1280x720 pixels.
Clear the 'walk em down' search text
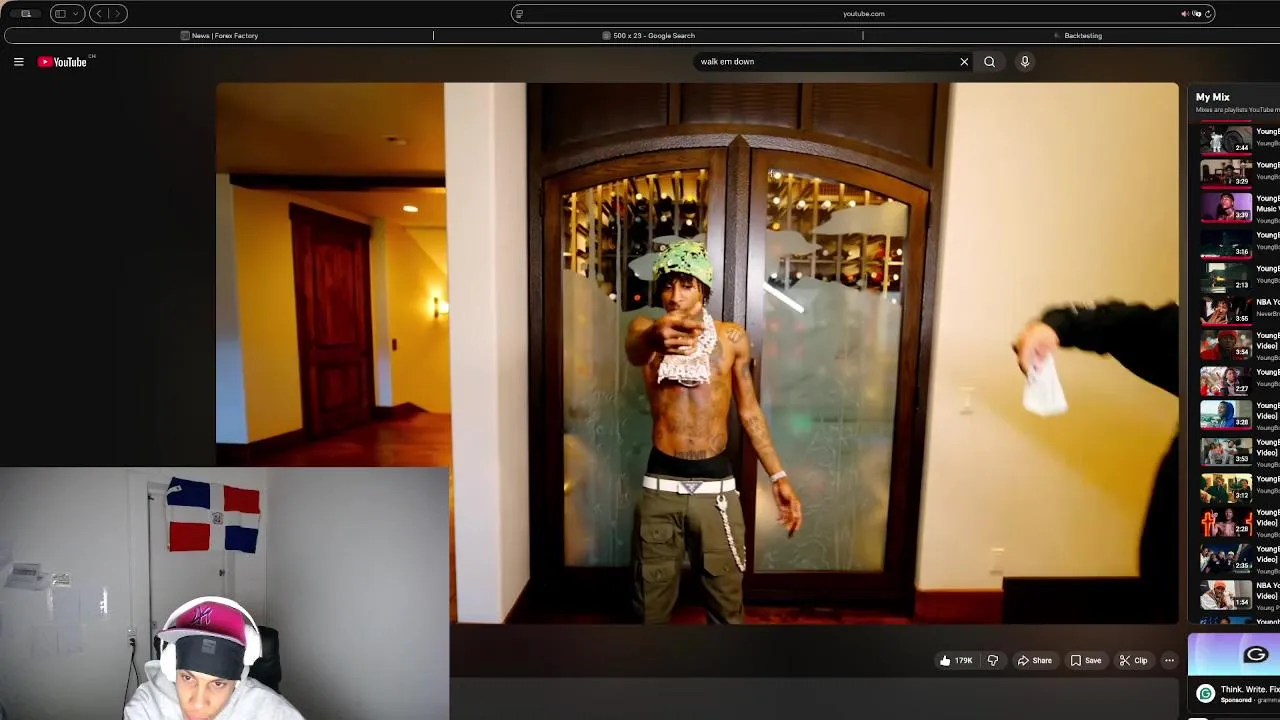pos(964,62)
